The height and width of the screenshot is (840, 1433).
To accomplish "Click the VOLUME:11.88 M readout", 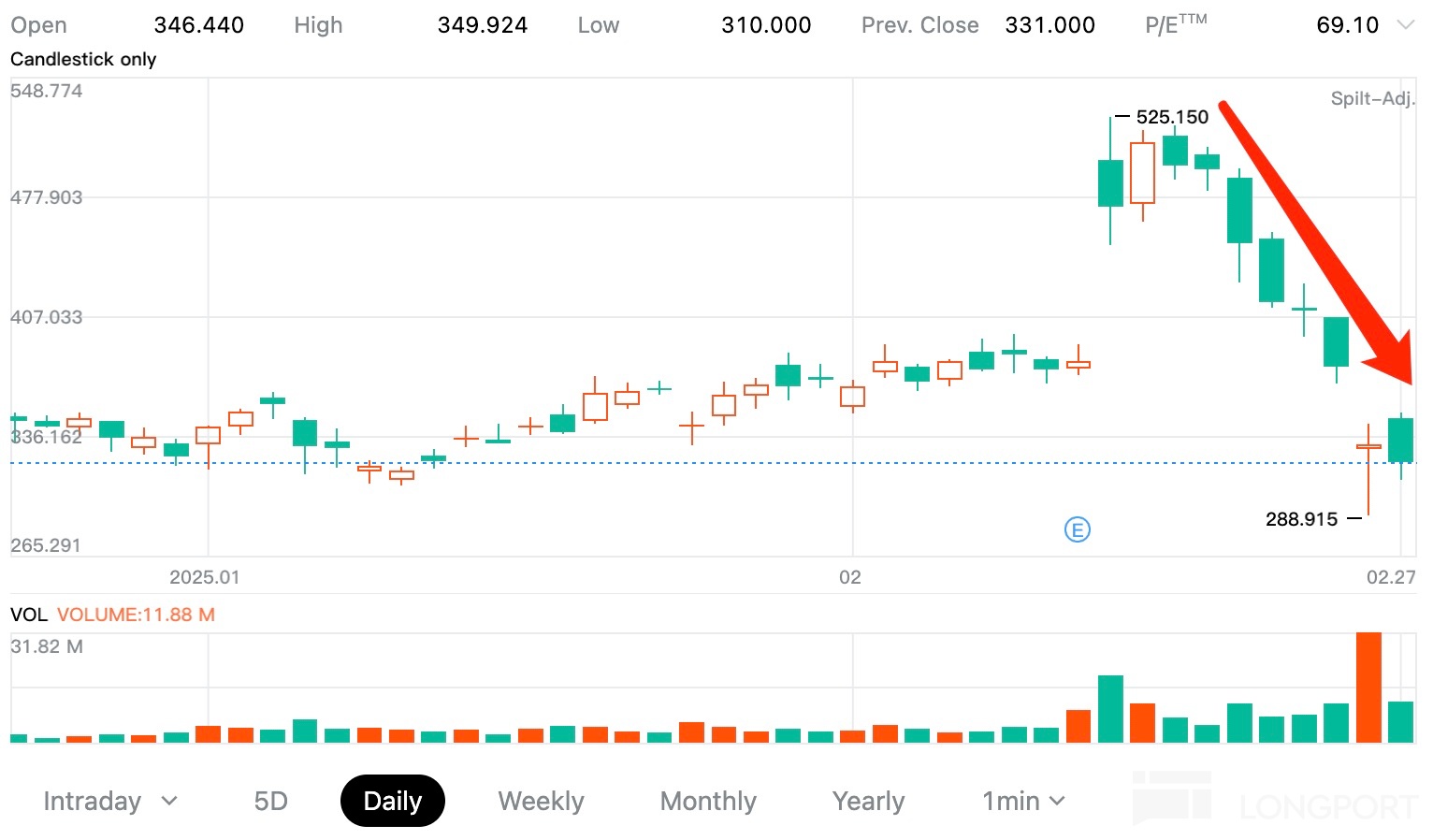I will [x=136, y=615].
